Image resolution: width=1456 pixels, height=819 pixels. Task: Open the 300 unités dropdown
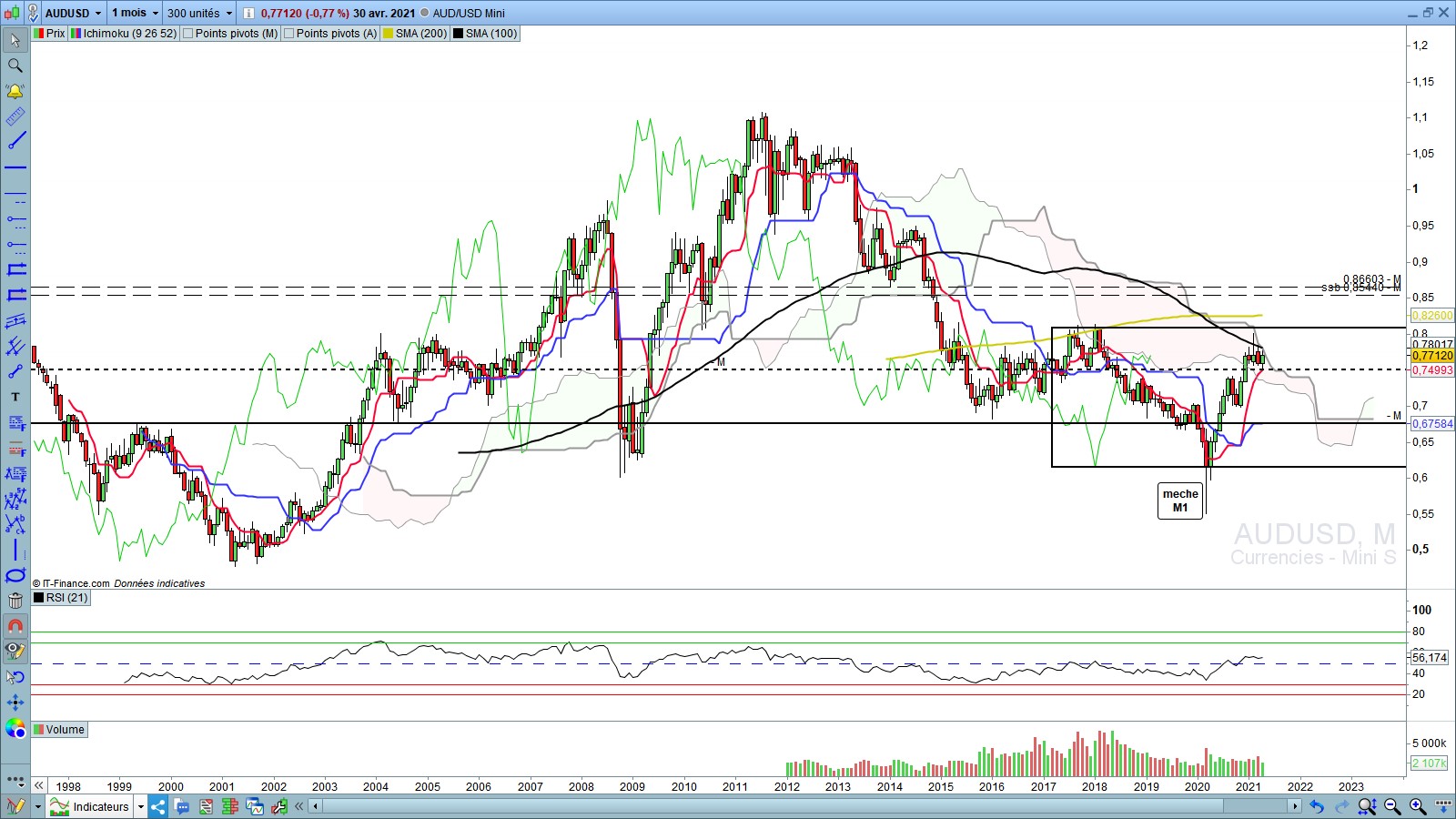[199, 13]
